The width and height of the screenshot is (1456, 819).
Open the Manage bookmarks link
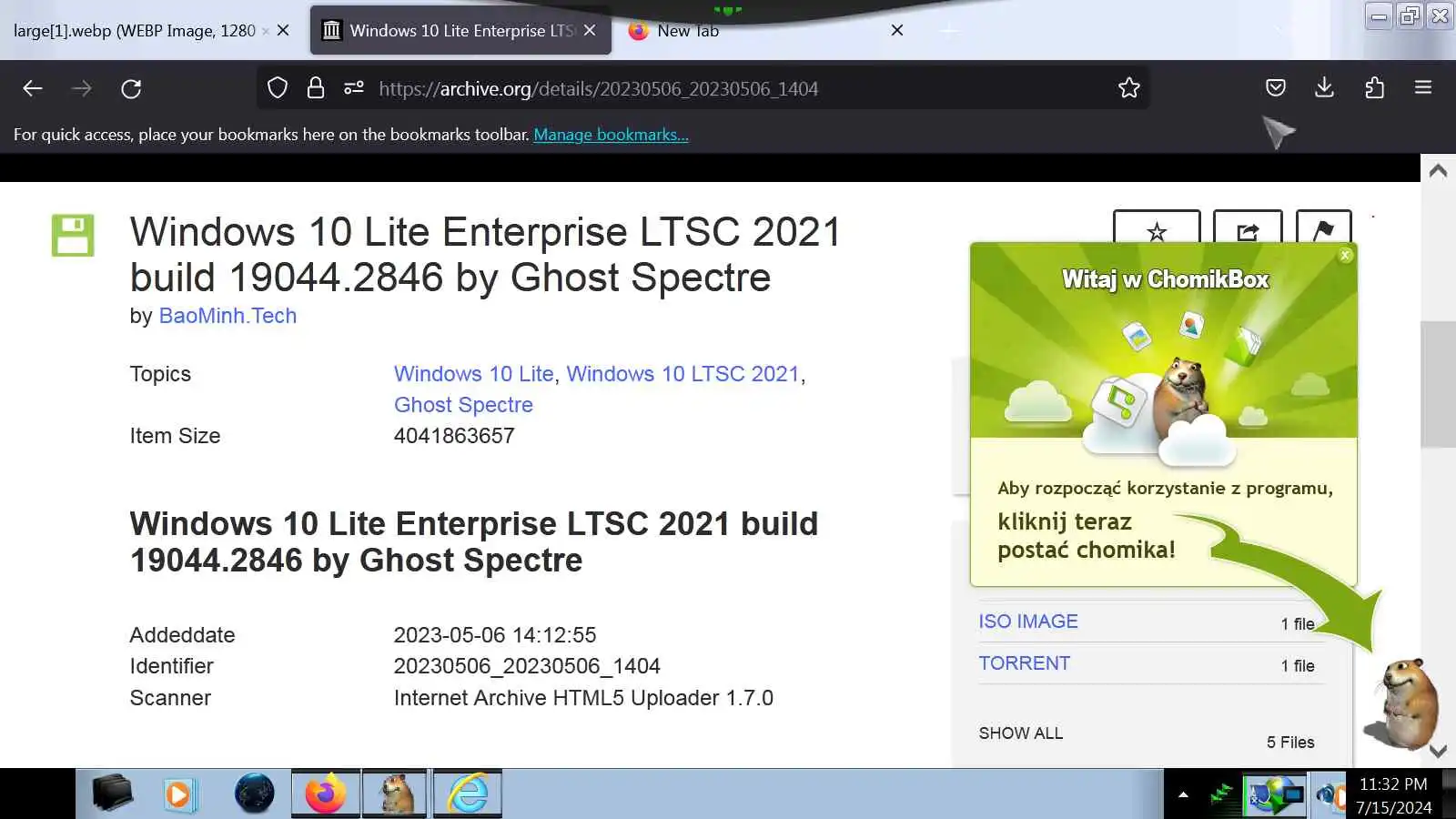click(611, 135)
